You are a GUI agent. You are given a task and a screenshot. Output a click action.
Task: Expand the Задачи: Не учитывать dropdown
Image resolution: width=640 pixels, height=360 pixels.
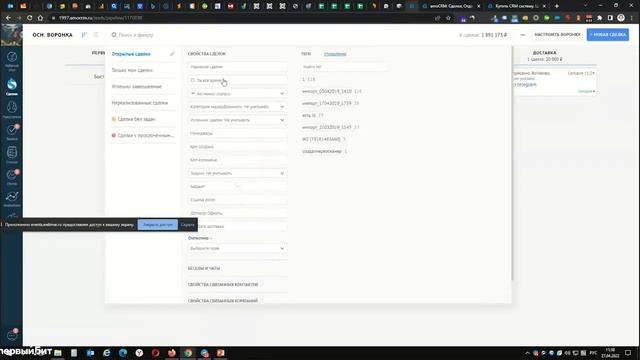click(237, 173)
